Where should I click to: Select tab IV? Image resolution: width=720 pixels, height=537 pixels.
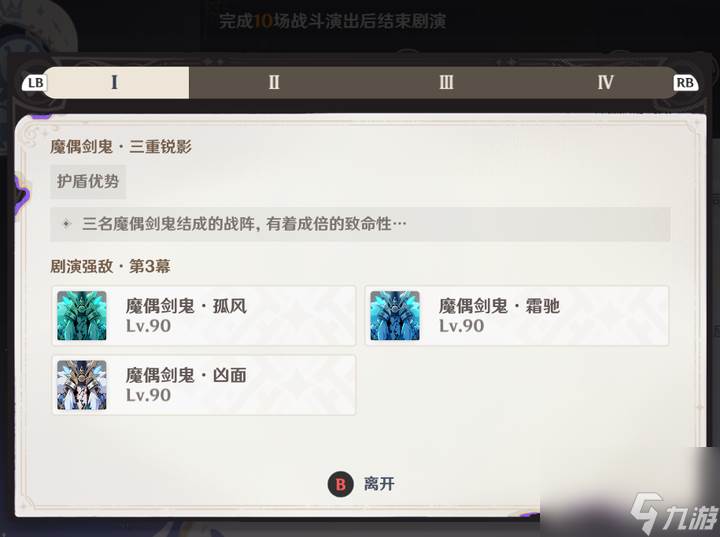point(605,83)
